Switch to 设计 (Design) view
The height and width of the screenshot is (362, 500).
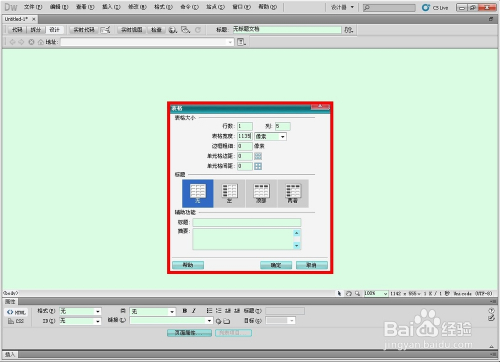tap(54, 30)
